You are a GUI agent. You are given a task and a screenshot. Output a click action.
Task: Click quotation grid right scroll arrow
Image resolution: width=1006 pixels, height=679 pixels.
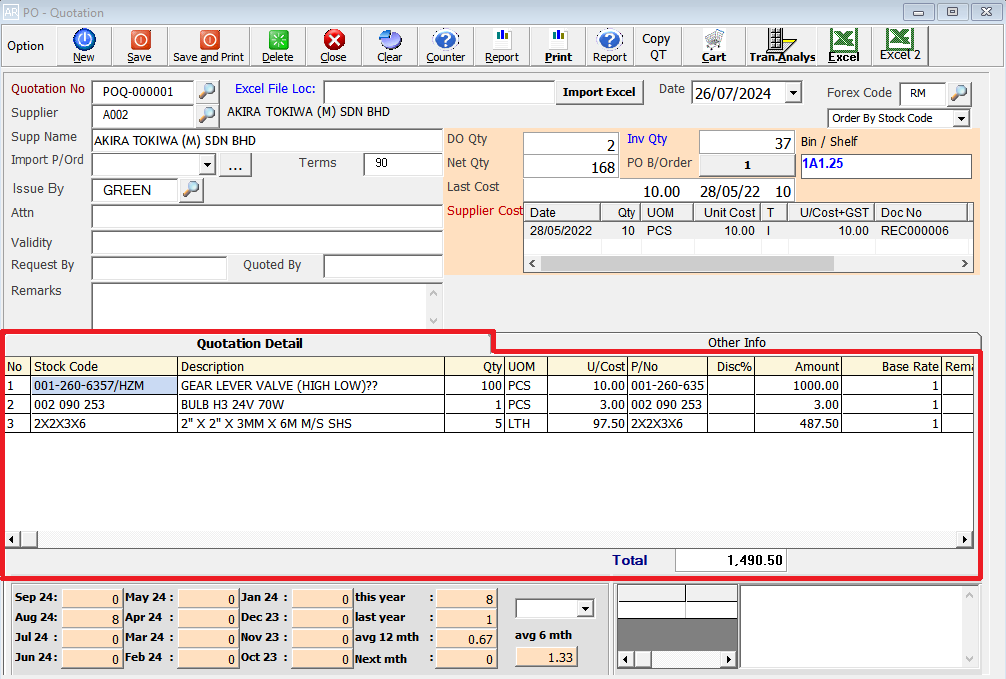click(x=964, y=539)
